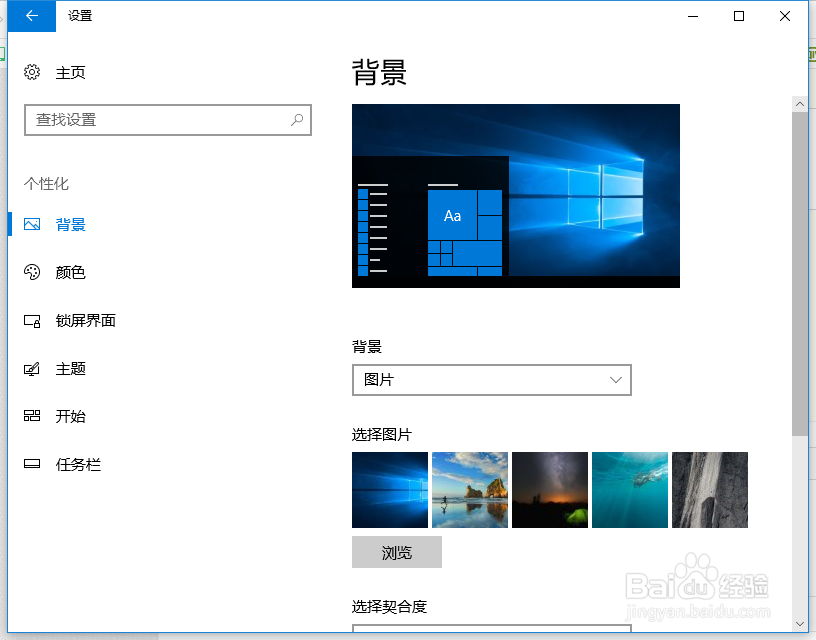The image size is (816, 640).
Task: Open the 背景 dropdown showing 图片
Action: [491, 380]
